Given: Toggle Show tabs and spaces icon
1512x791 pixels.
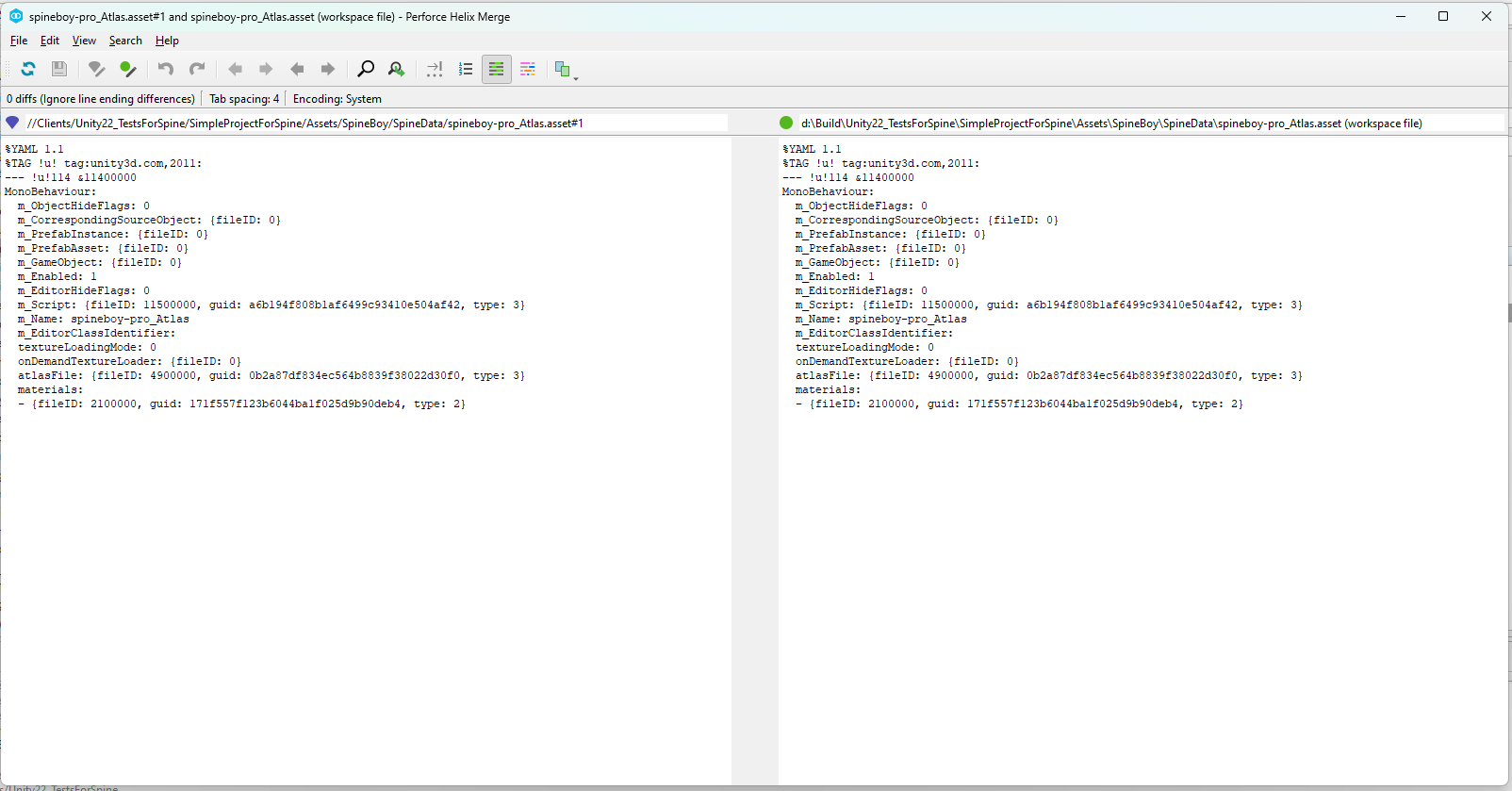Looking at the screenshot, I should (x=435, y=69).
